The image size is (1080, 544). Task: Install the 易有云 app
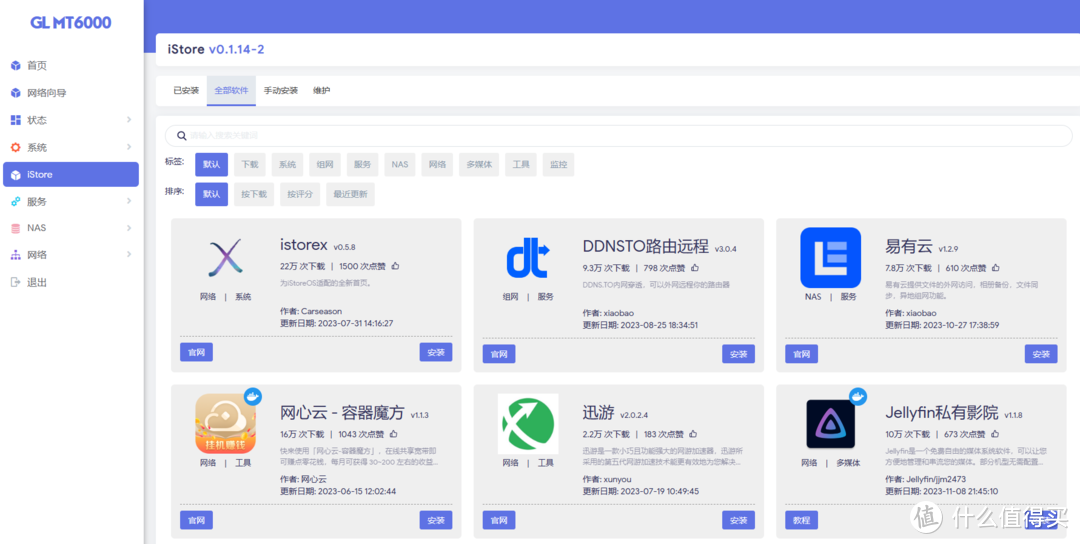pos(1041,354)
